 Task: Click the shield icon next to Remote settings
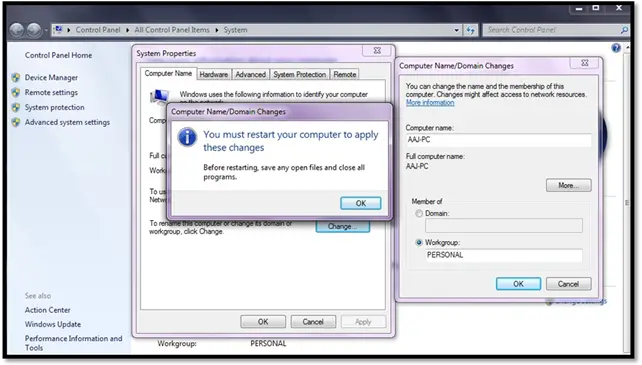point(16,93)
